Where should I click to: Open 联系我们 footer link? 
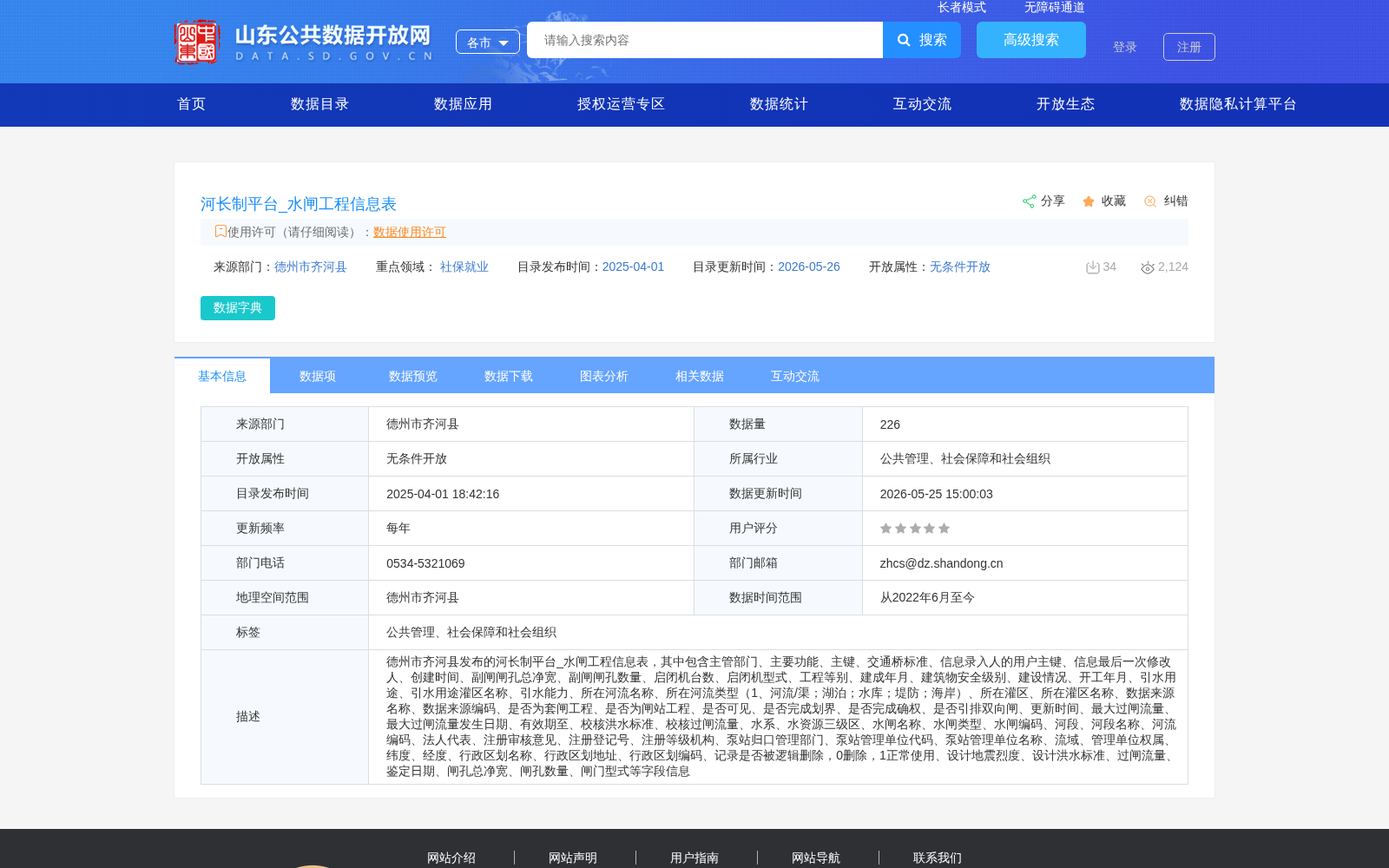coord(938,858)
